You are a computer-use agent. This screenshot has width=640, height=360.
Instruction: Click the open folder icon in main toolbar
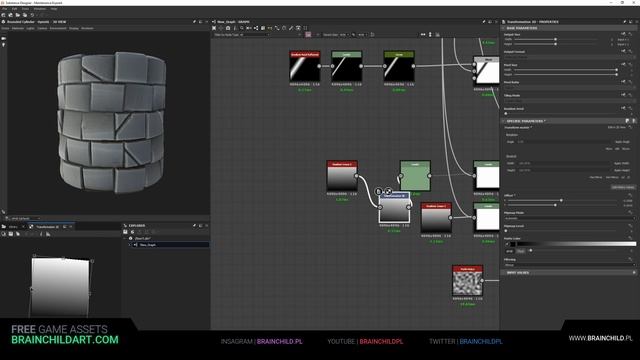(x=18, y=15)
